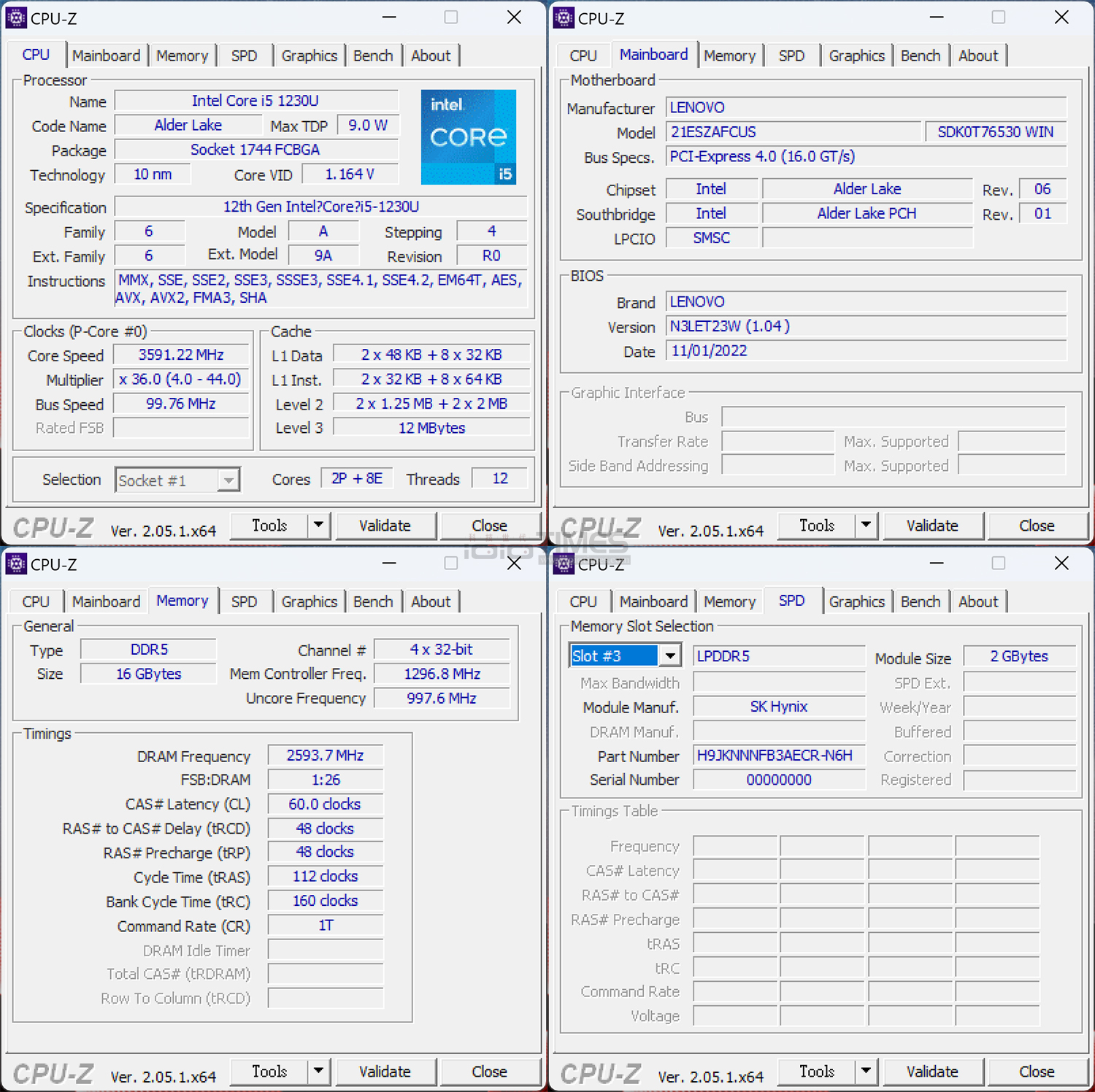This screenshot has width=1095, height=1092.
Task: Select the CPU tab in the Mainboard window
Action: point(583,55)
